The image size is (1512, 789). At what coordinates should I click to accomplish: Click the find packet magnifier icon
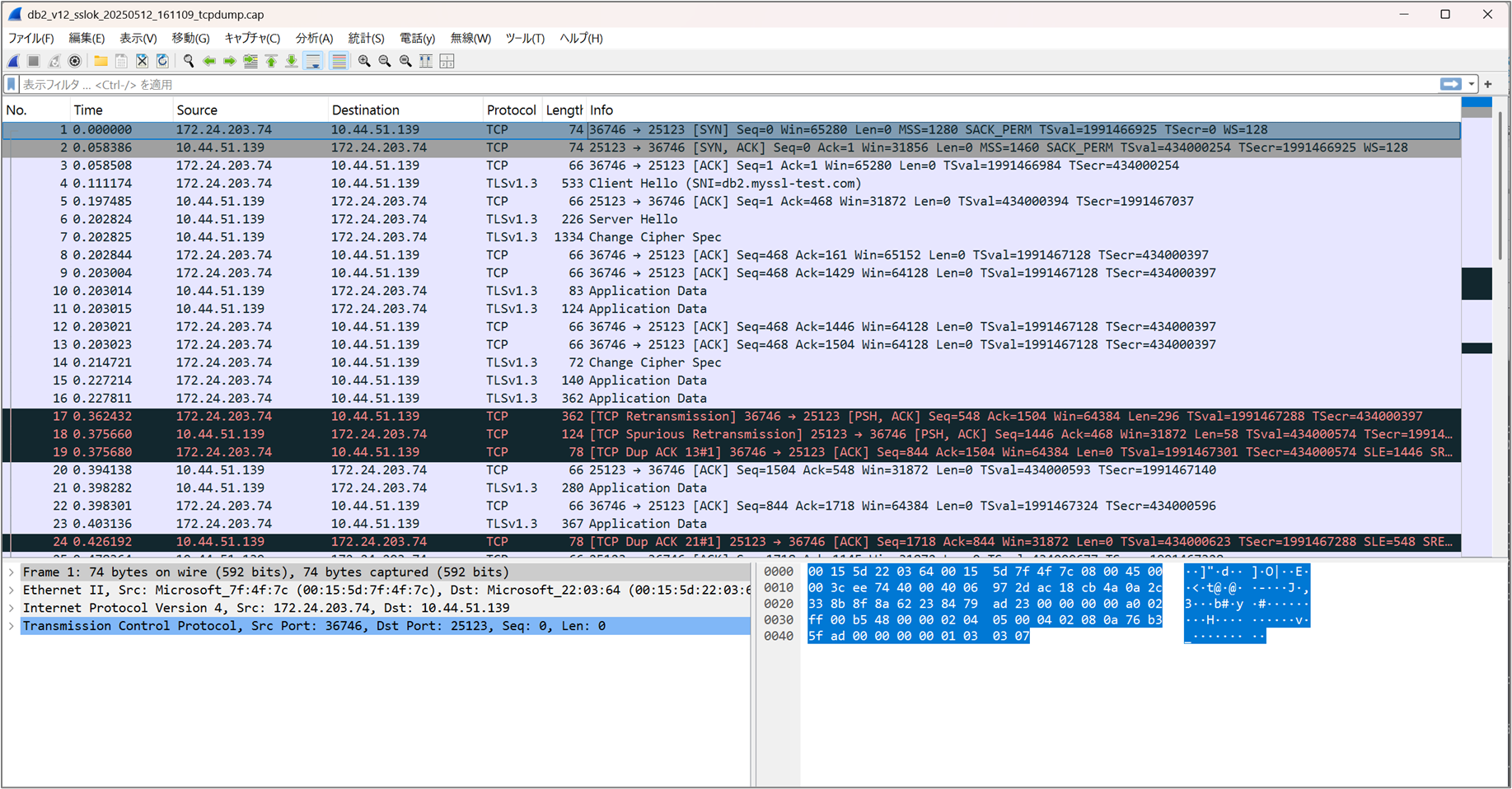(x=189, y=60)
